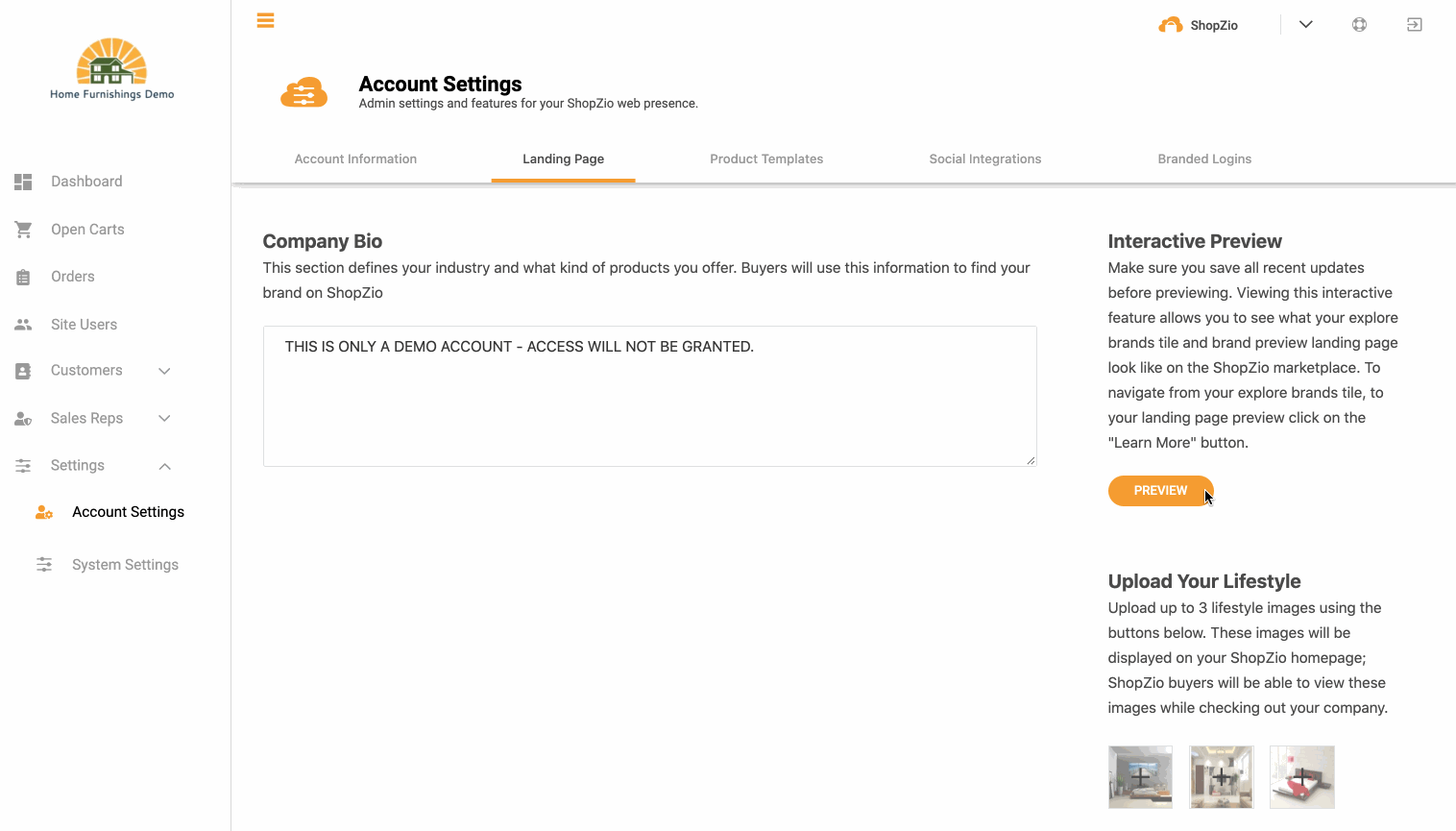Open the header dropdown arrow
Viewport: 1456px width, 831px height.
(1306, 25)
